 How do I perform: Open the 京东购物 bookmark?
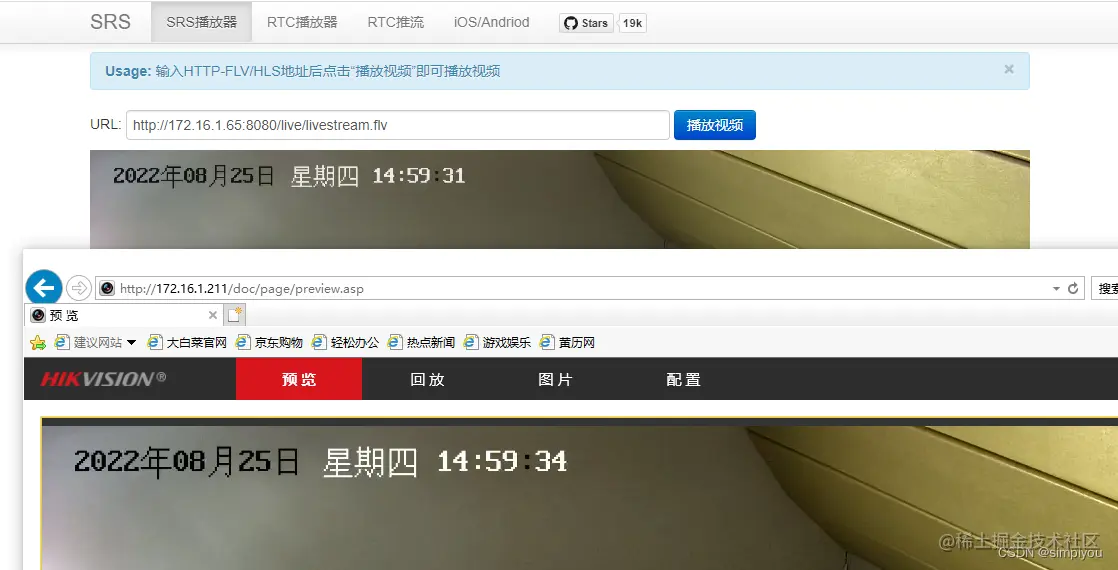click(x=270, y=343)
